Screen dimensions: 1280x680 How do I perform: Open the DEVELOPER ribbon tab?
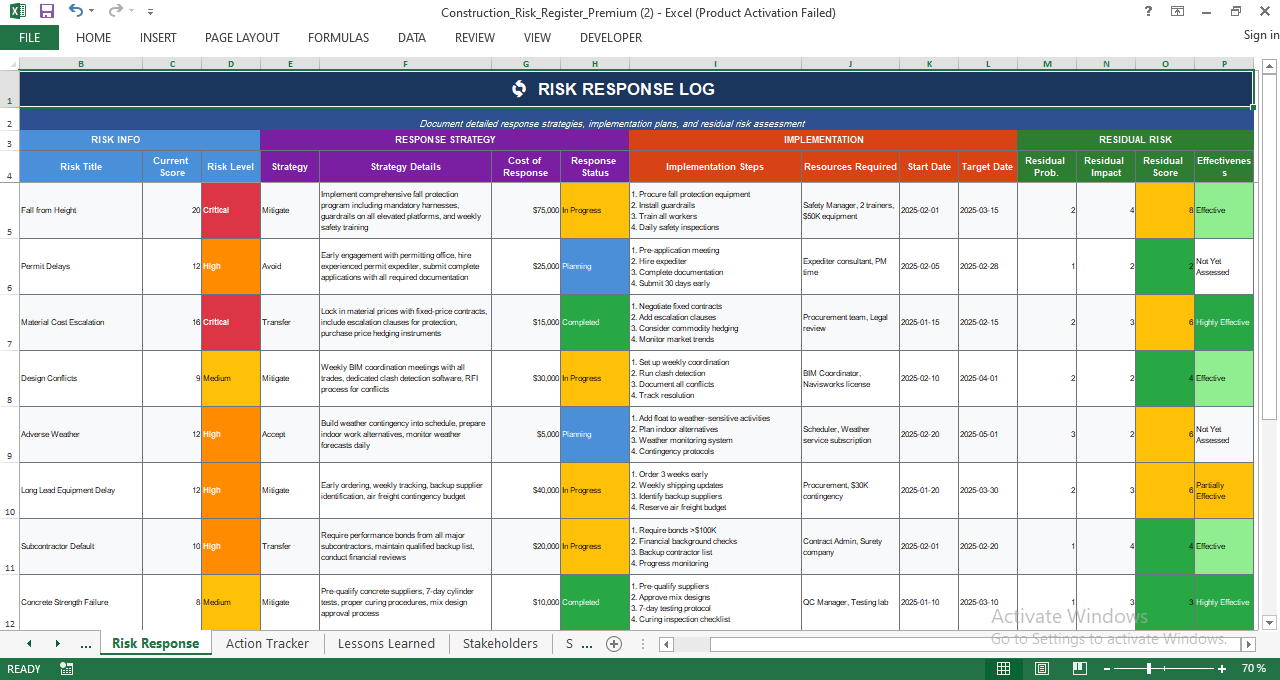pos(611,38)
